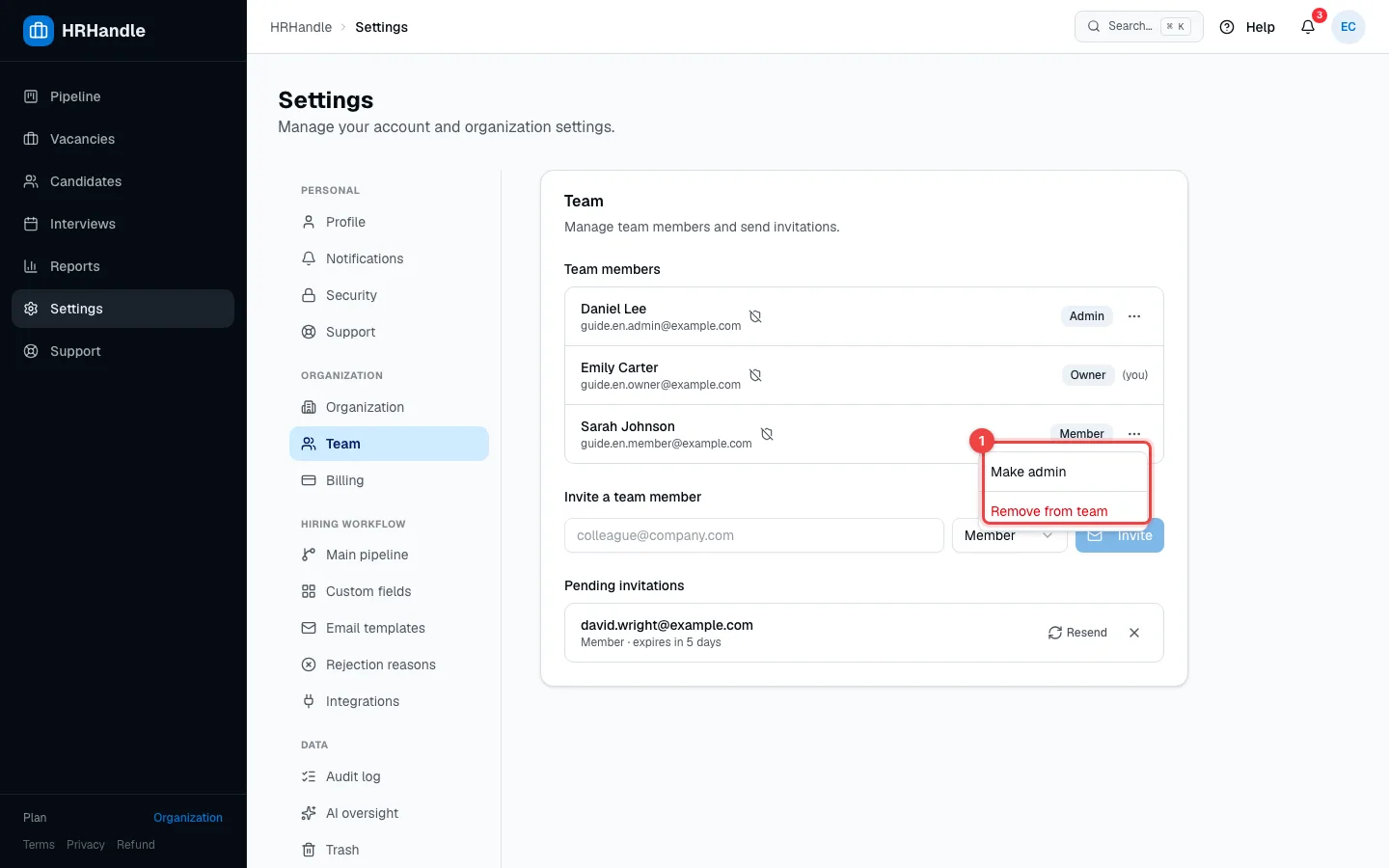Open Support under Personal settings
This screenshot has height=868, width=1389.
[x=389, y=332]
